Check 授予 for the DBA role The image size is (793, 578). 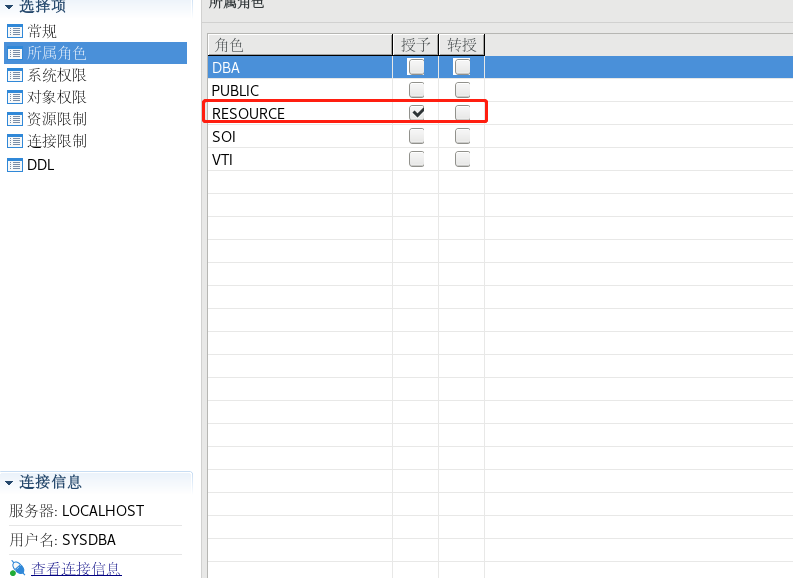point(417,67)
